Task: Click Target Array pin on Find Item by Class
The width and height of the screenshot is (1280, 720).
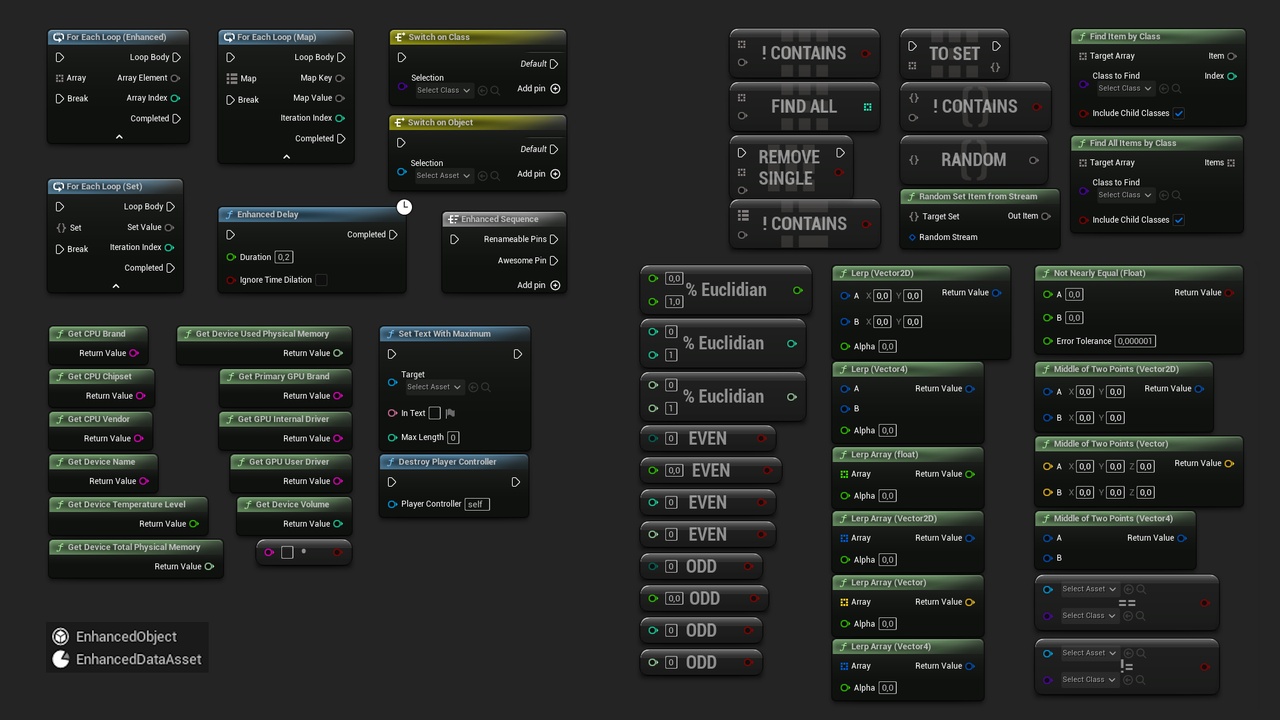Action: tap(1083, 56)
